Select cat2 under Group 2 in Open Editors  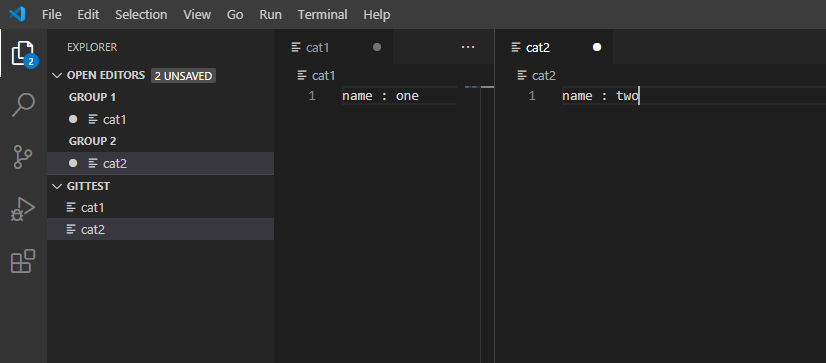[x=160, y=163]
